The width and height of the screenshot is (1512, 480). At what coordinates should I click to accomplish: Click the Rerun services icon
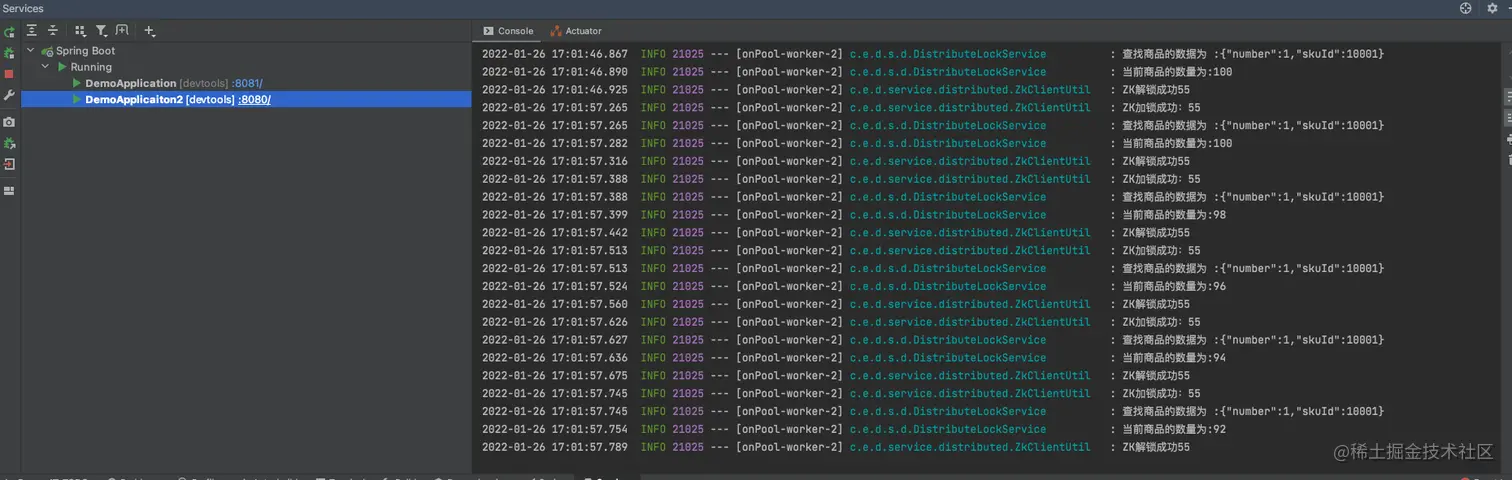click(x=9, y=32)
